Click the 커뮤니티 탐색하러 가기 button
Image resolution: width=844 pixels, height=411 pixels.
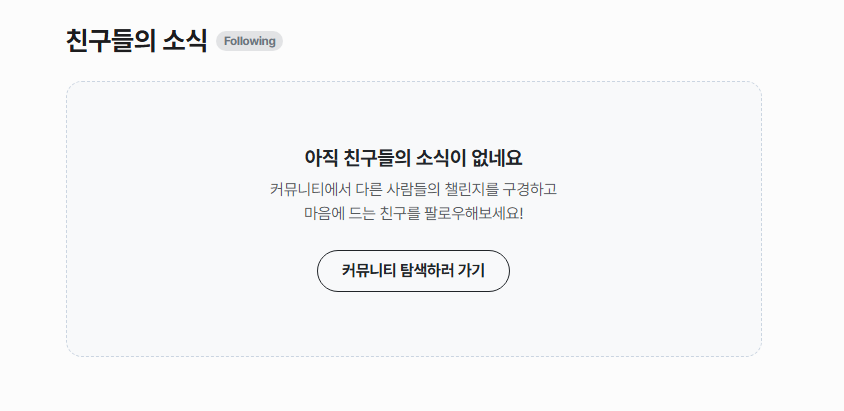click(x=413, y=271)
